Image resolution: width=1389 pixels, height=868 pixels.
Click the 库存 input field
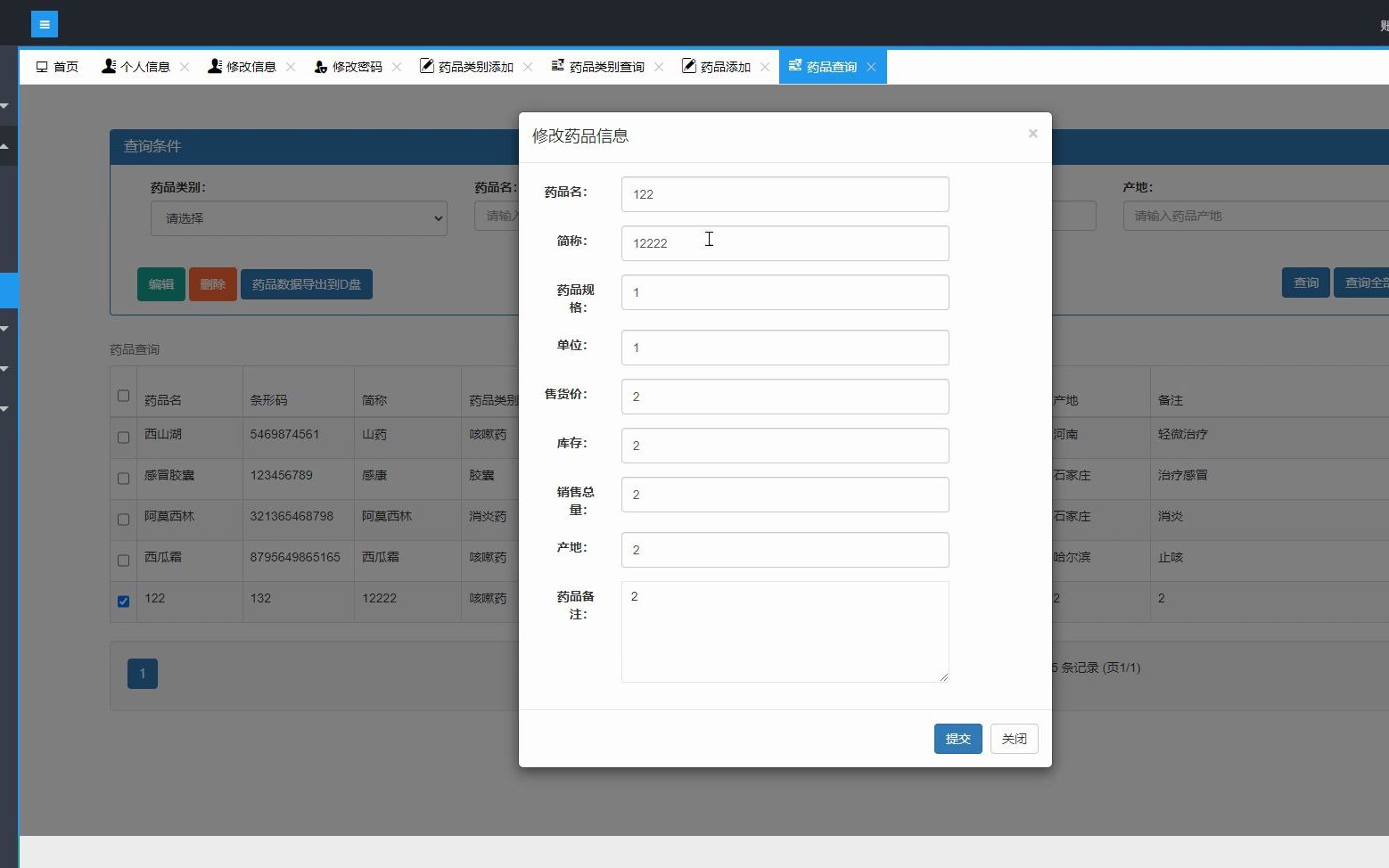pyautogui.click(x=785, y=446)
